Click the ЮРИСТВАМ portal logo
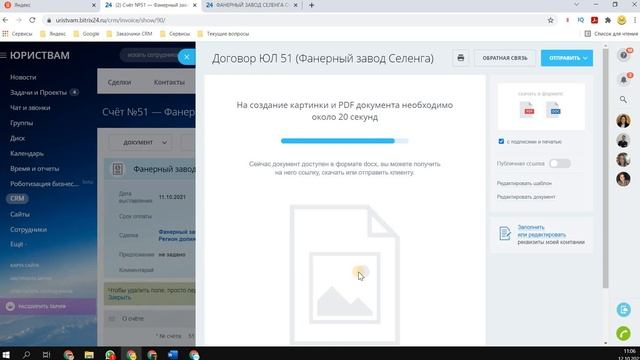Screen dimensions: 640x360 pyautogui.click(x=40, y=55)
